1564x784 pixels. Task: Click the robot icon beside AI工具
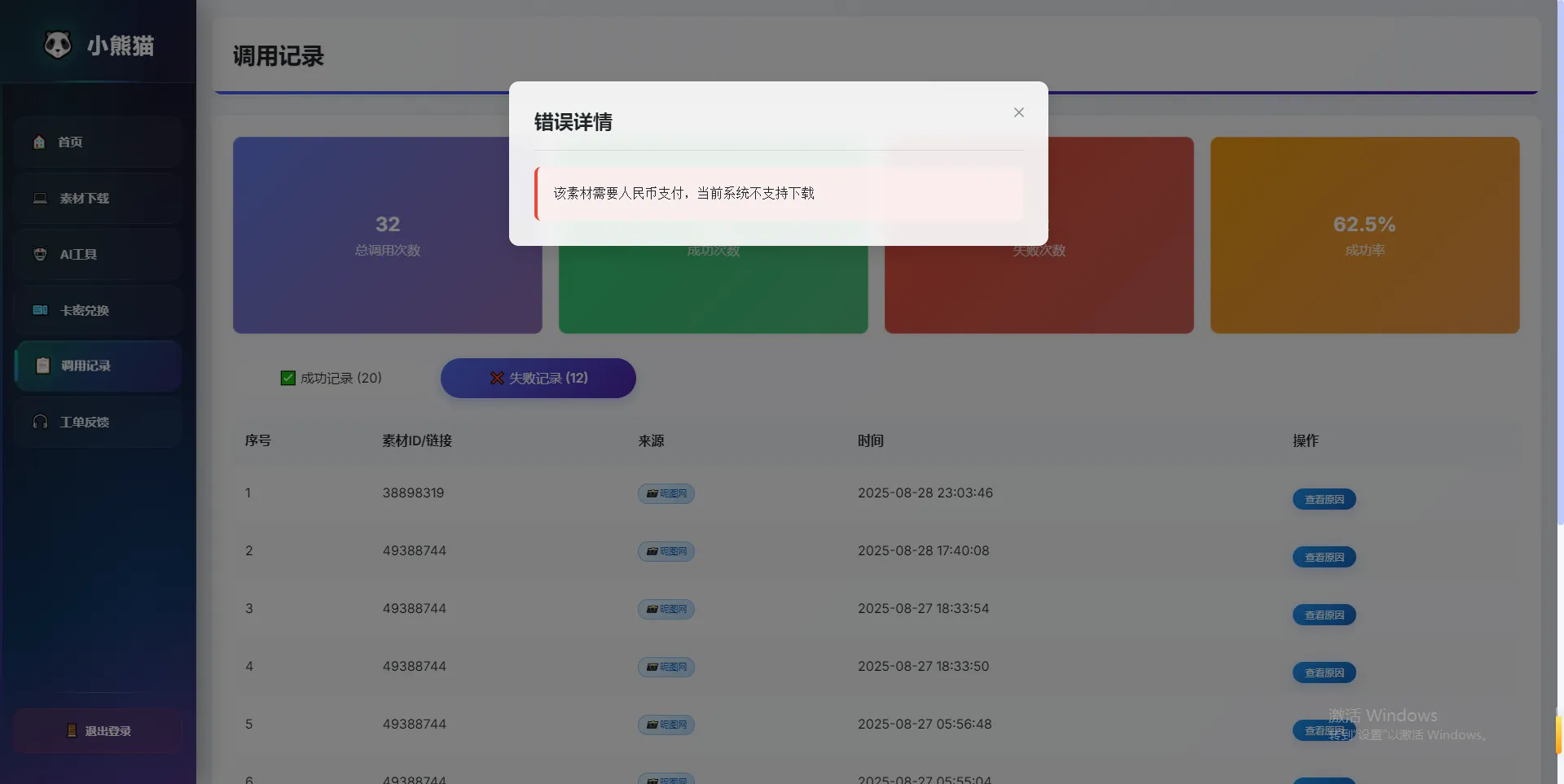(40, 255)
